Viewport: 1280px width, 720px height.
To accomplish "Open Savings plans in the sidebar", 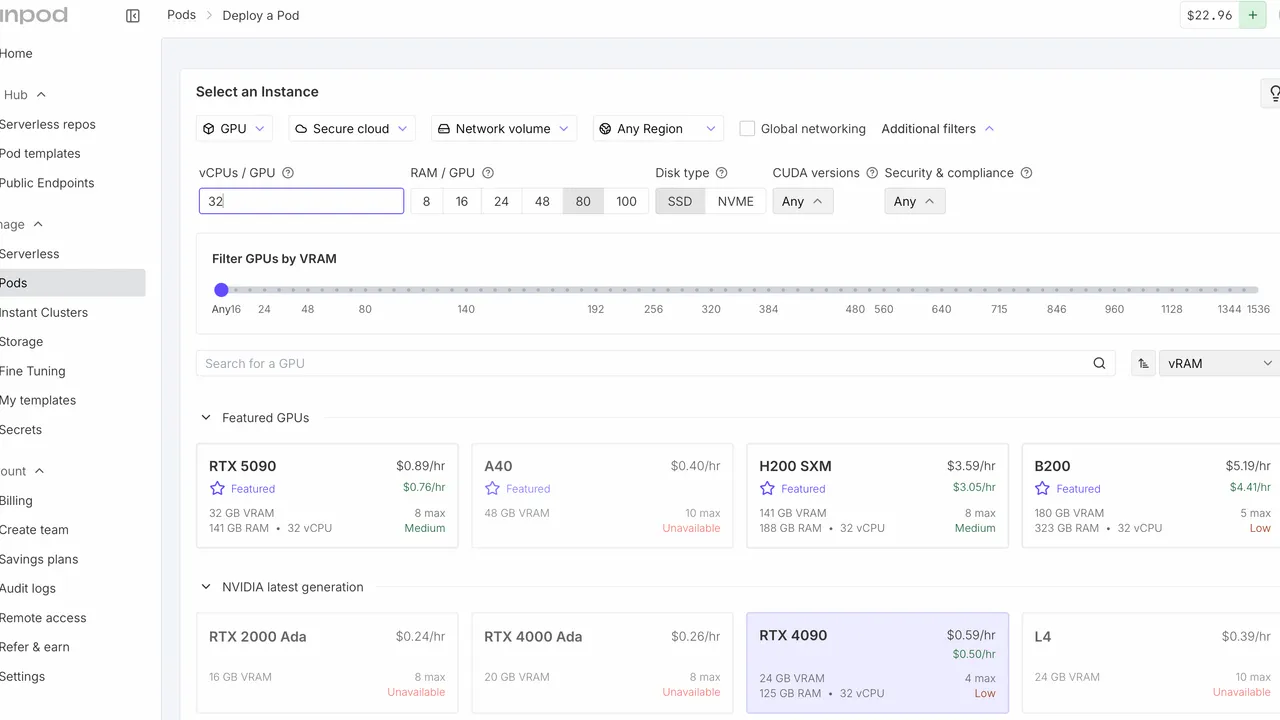I will [x=39, y=560].
